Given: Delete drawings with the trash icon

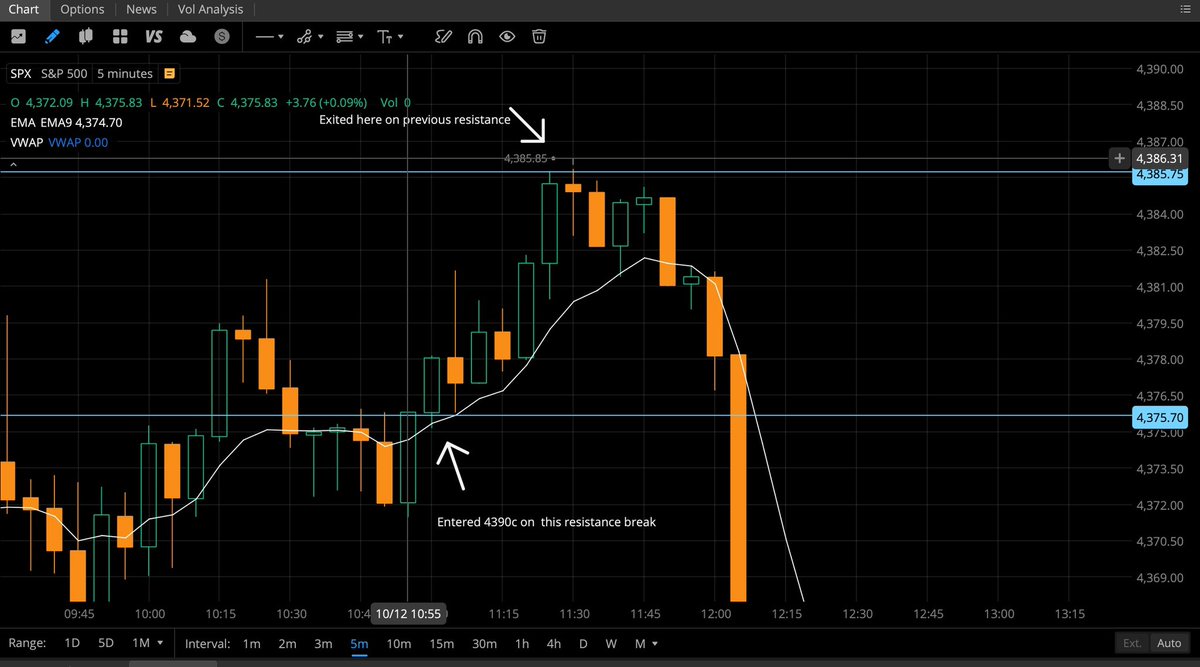Looking at the screenshot, I should click(539, 36).
